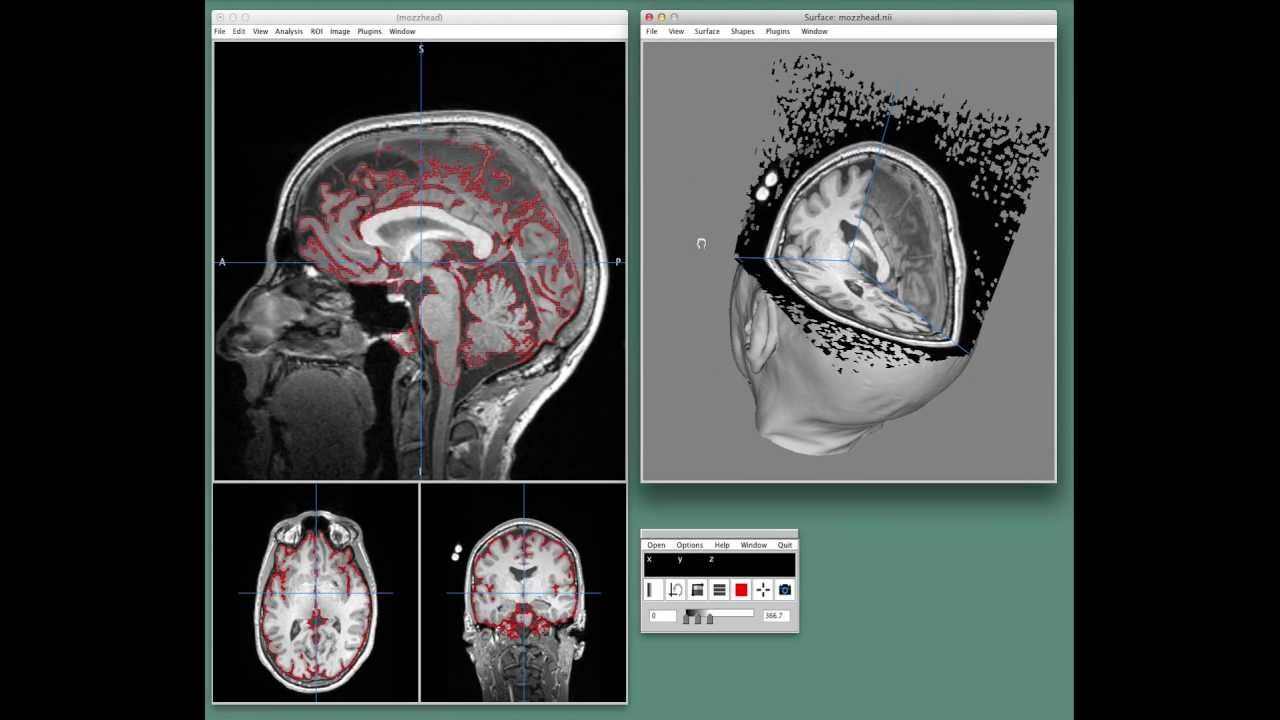The image size is (1280, 720).
Task: Open the Window menu in tool panel
Action: (x=754, y=545)
